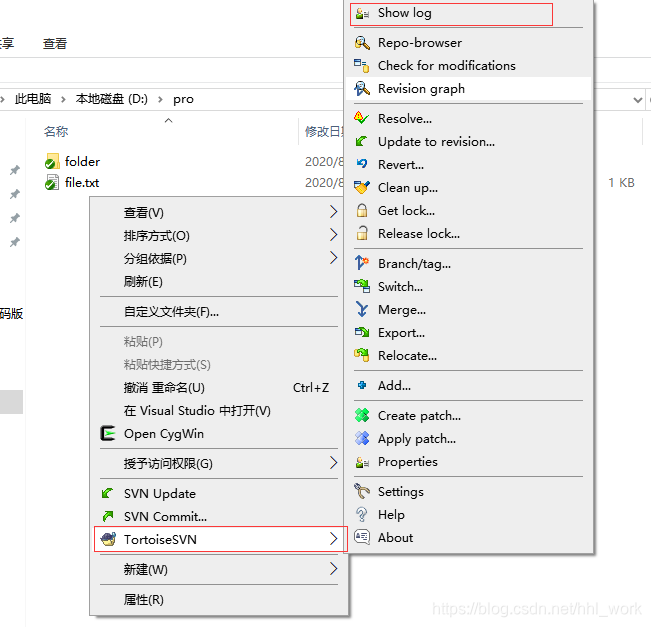Click folder's 2020/8 date cell
651x627 pixels.
click(x=324, y=161)
